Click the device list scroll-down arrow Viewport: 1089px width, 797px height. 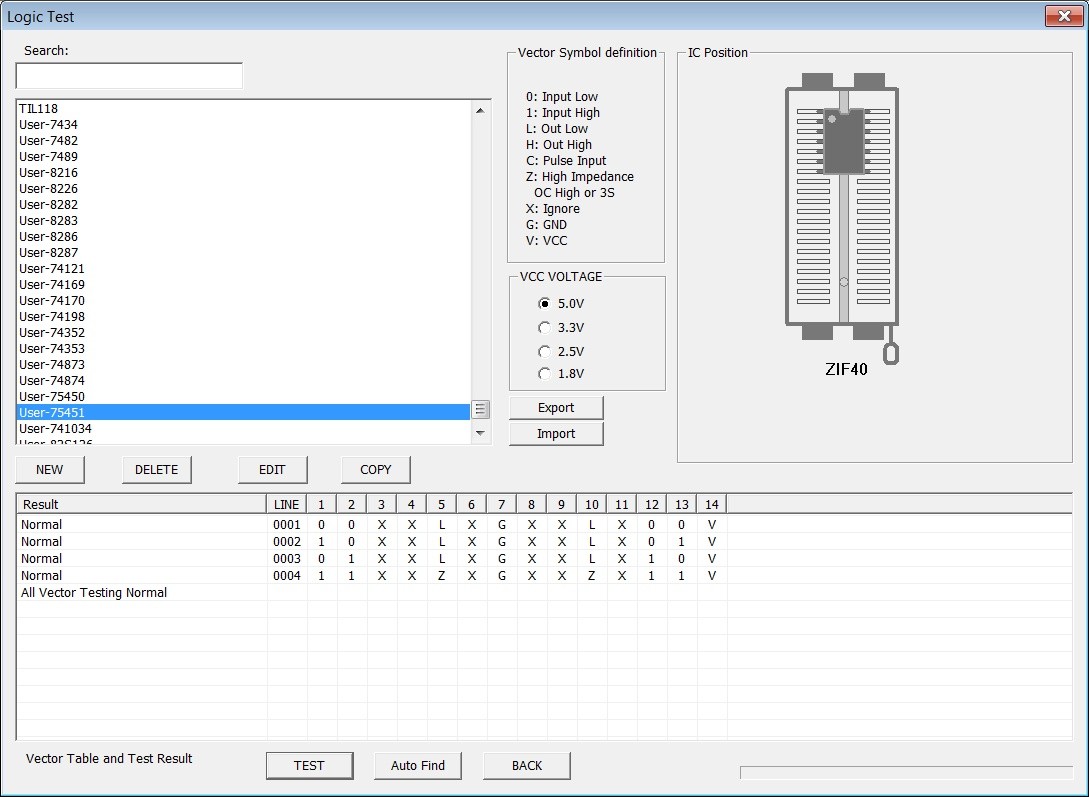[480, 433]
